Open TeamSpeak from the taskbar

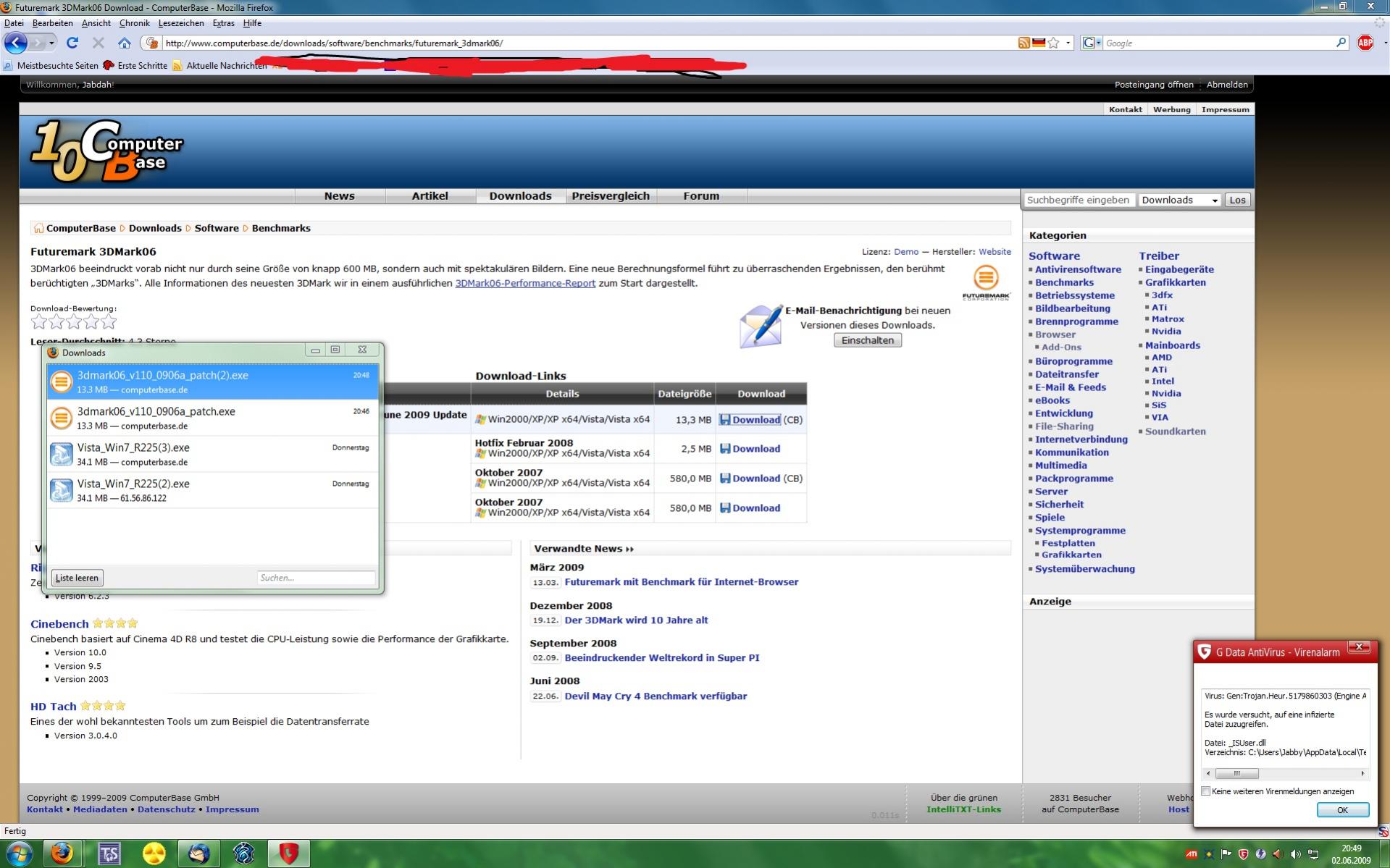tap(109, 854)
